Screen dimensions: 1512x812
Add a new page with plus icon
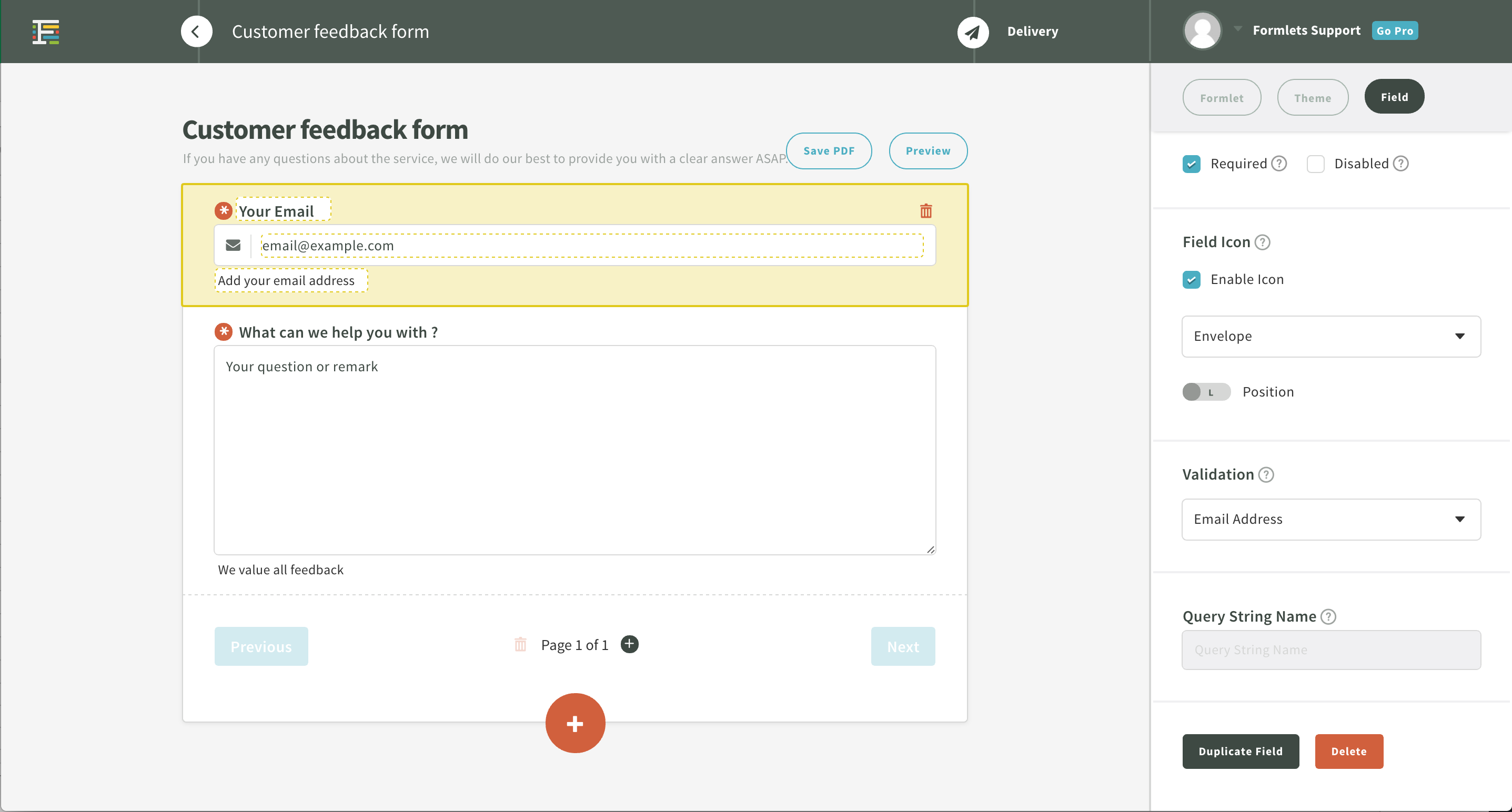point(629,644)
